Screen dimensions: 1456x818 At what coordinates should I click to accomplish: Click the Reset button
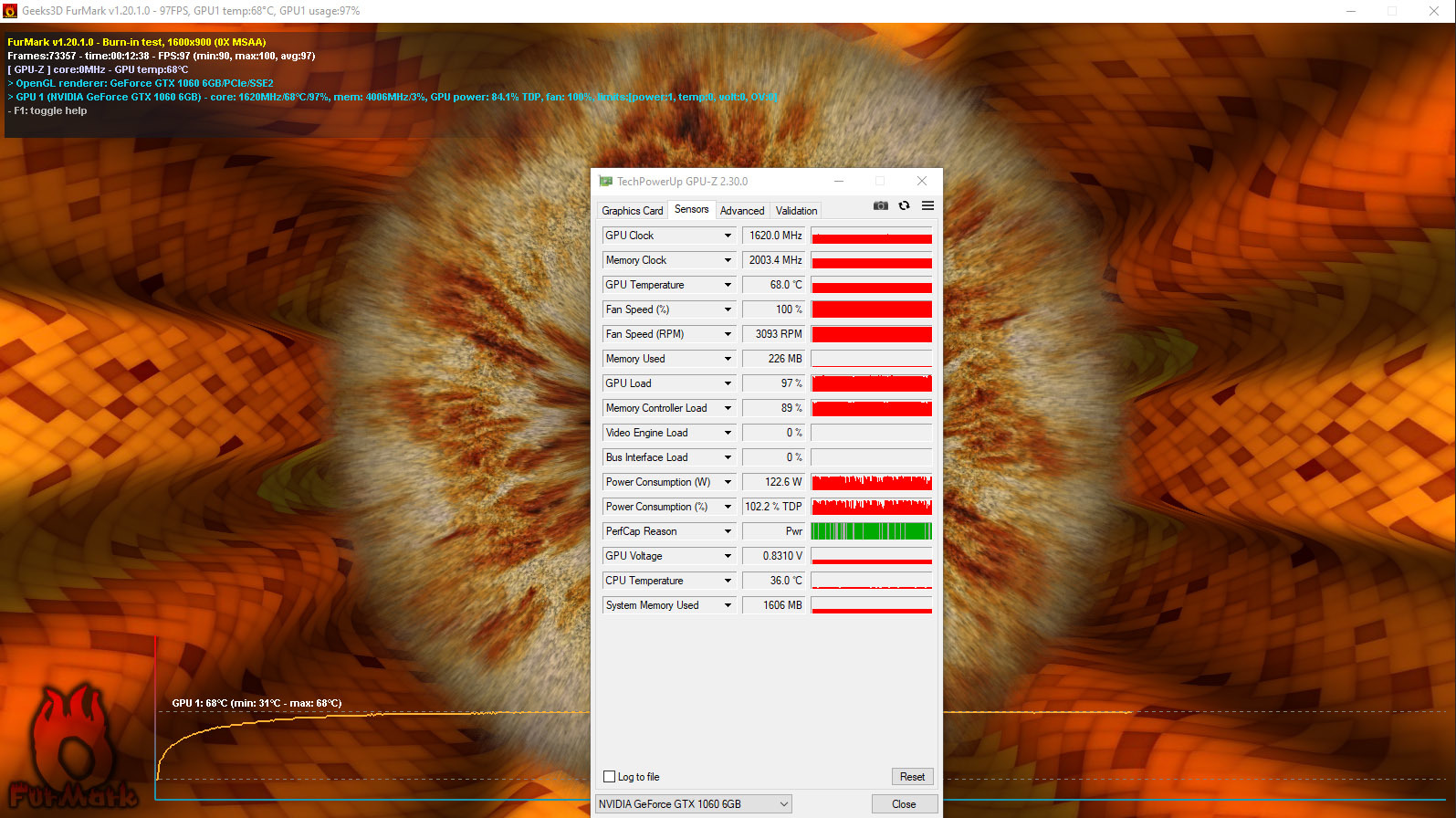click(912, 777)
